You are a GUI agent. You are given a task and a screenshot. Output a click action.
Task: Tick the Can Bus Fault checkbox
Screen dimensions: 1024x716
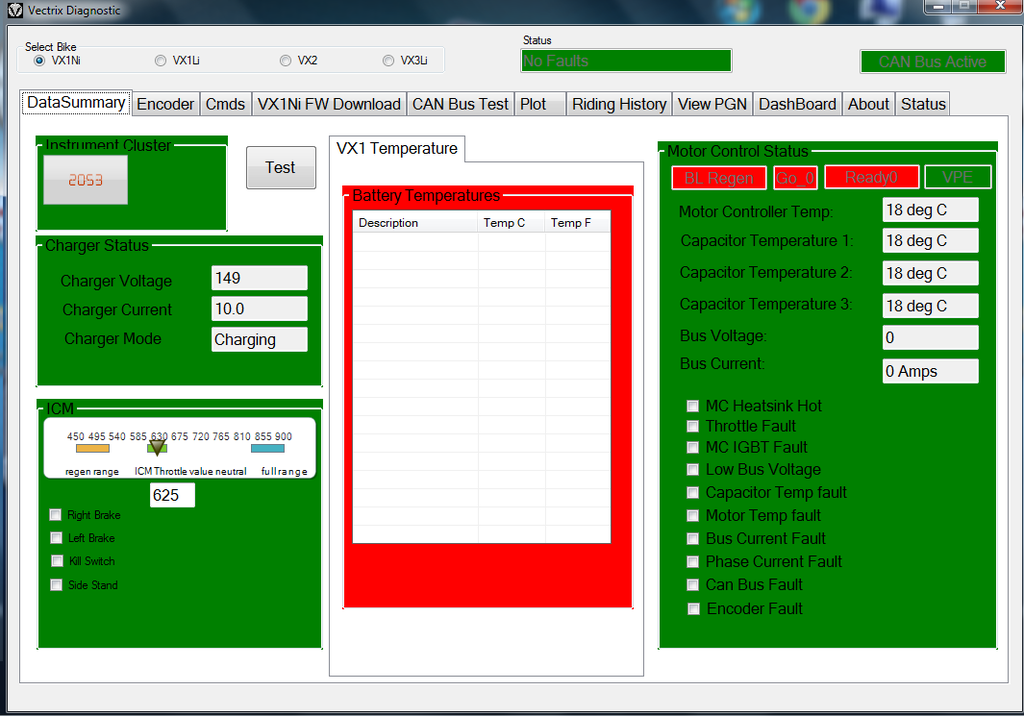coord(693,585)
